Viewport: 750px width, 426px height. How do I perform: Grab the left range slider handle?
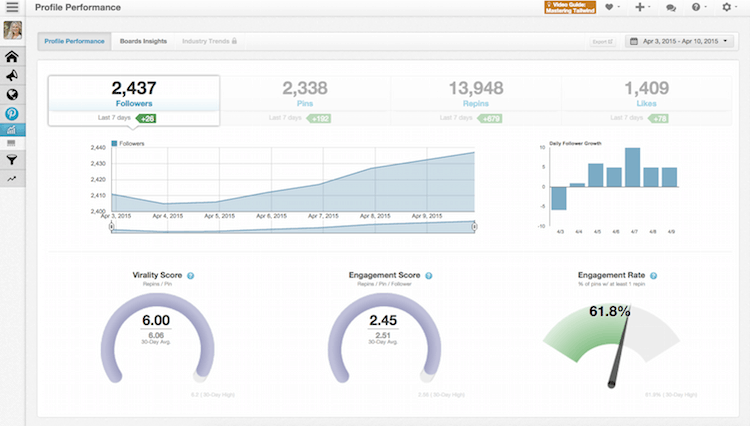pos(111,227)
